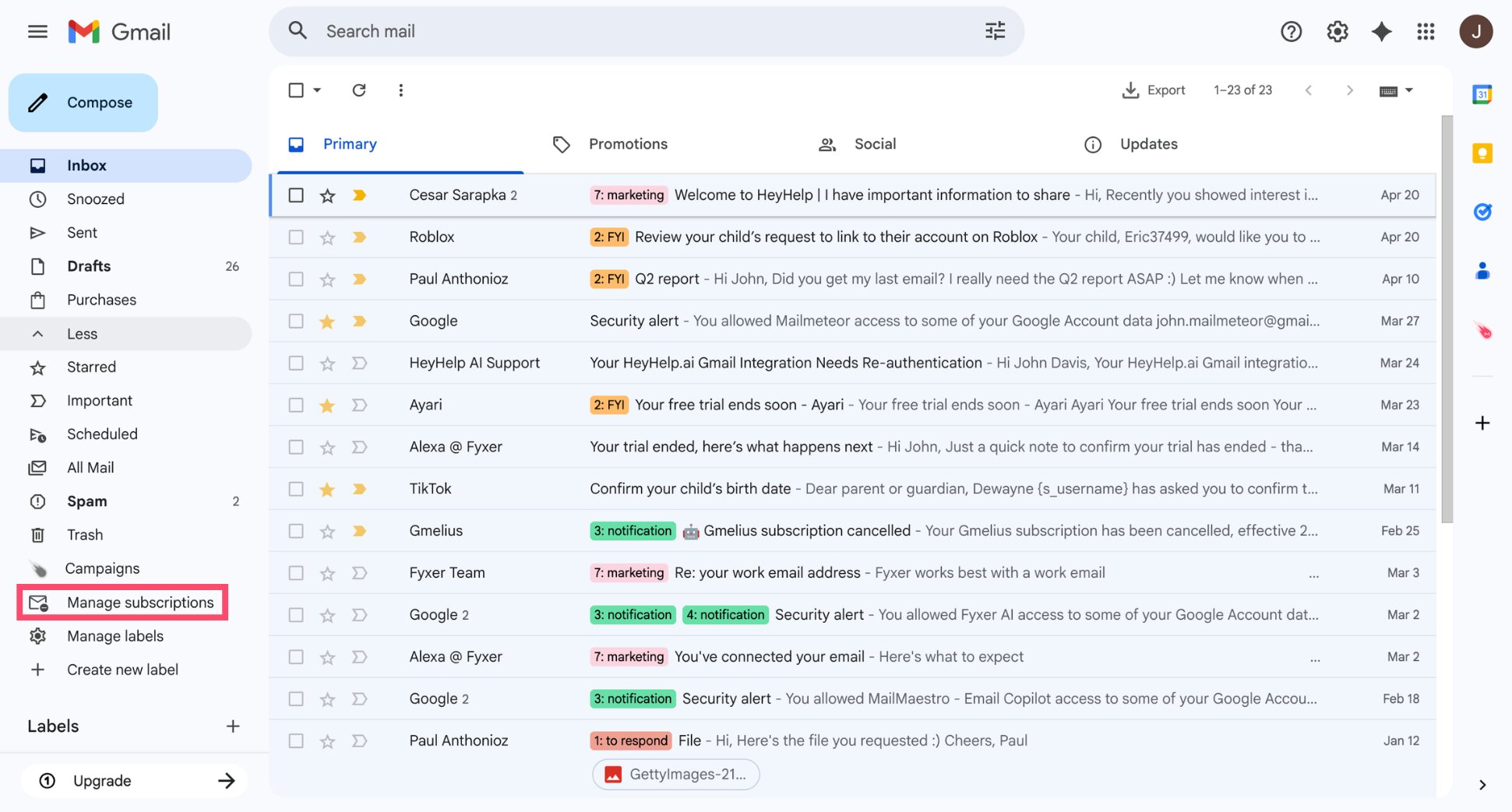The width and height of the screenshot is (1512, 812).
Task: Select the Cesar Sarapka email checkbox
Action: [x=296, y=195]
